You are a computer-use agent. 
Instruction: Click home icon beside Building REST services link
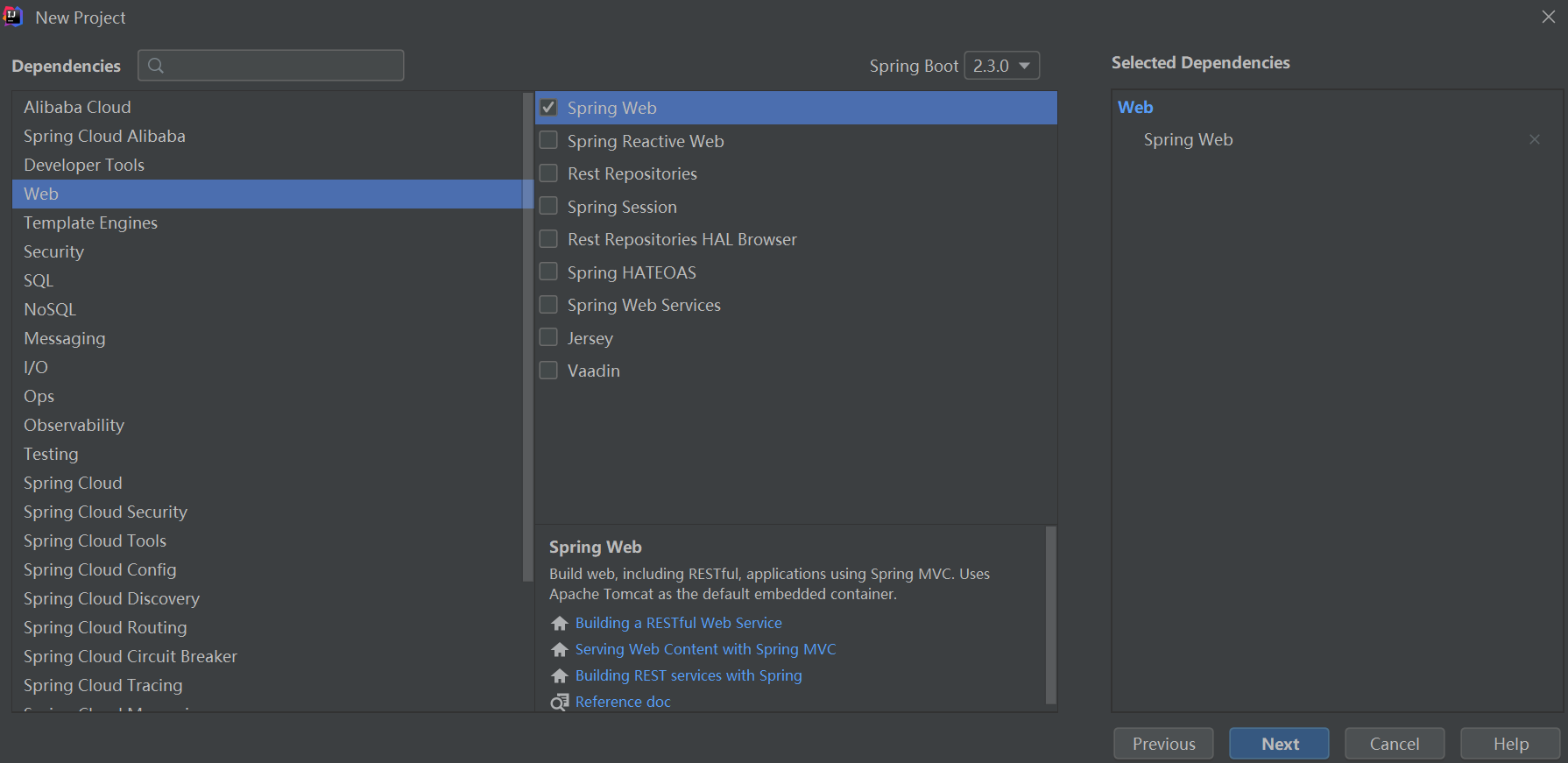560,676
